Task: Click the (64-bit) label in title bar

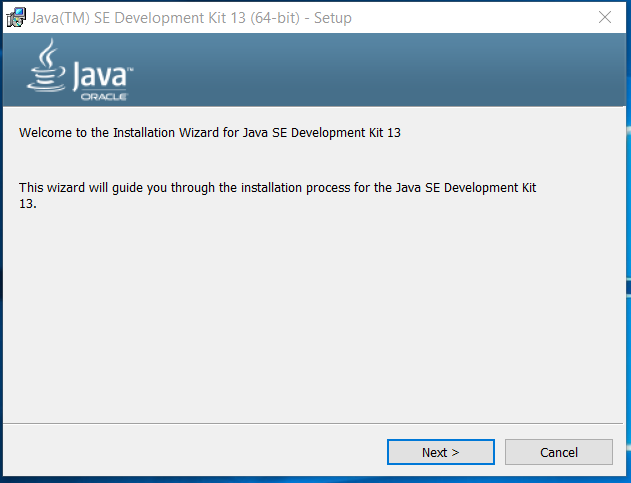Action: tap(275, 18)
